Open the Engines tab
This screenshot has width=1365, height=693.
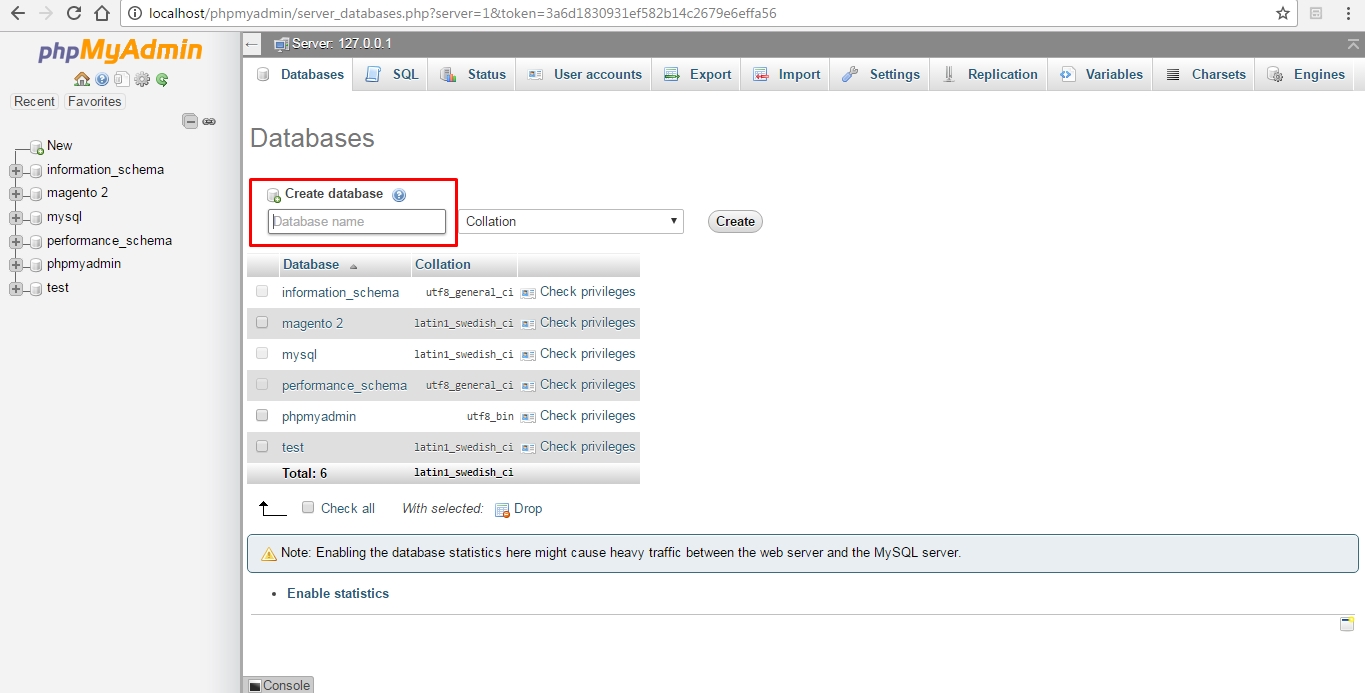[x=1305, y=74]
